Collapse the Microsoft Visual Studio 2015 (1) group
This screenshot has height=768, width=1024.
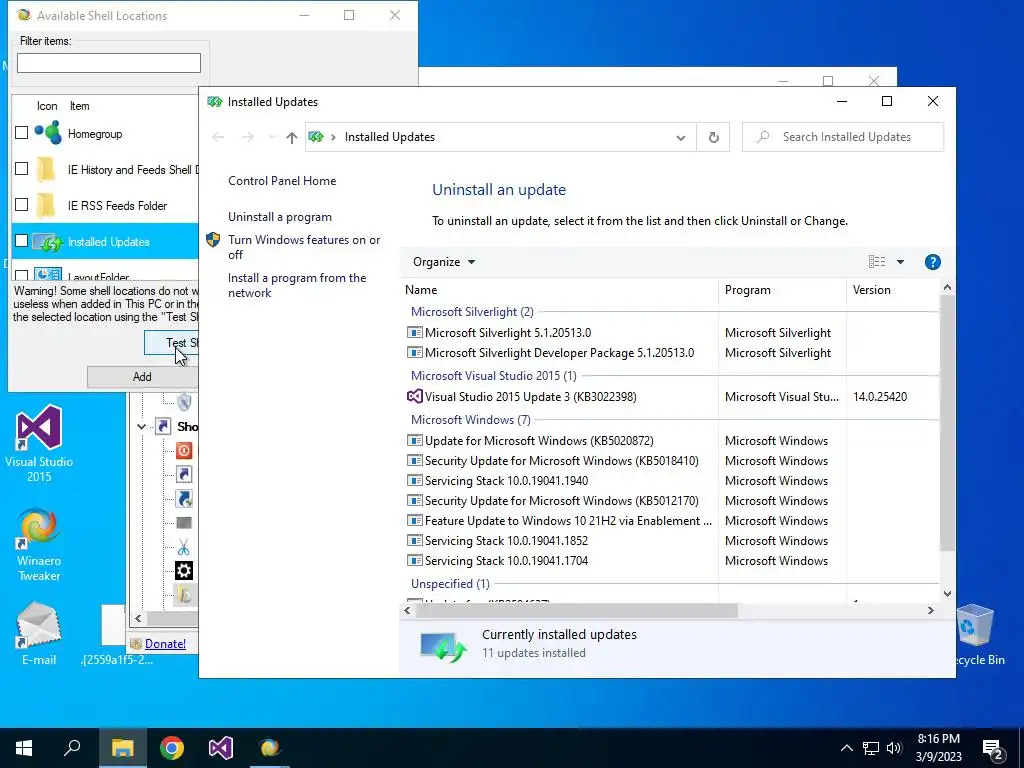[493, 376]
